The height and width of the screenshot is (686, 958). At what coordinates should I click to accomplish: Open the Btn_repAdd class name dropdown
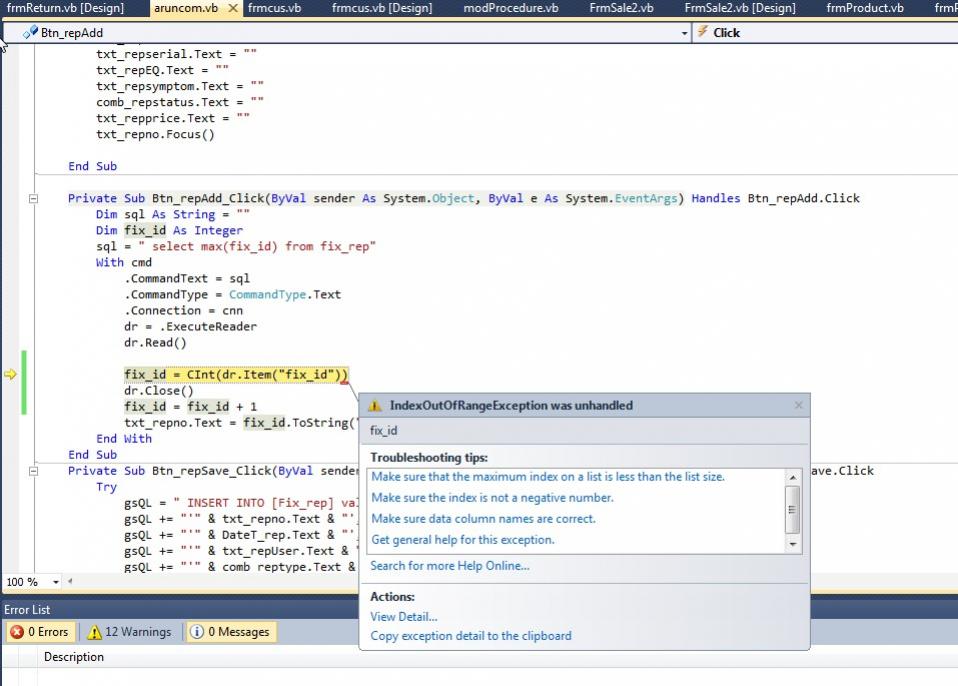tap(685, 33)
